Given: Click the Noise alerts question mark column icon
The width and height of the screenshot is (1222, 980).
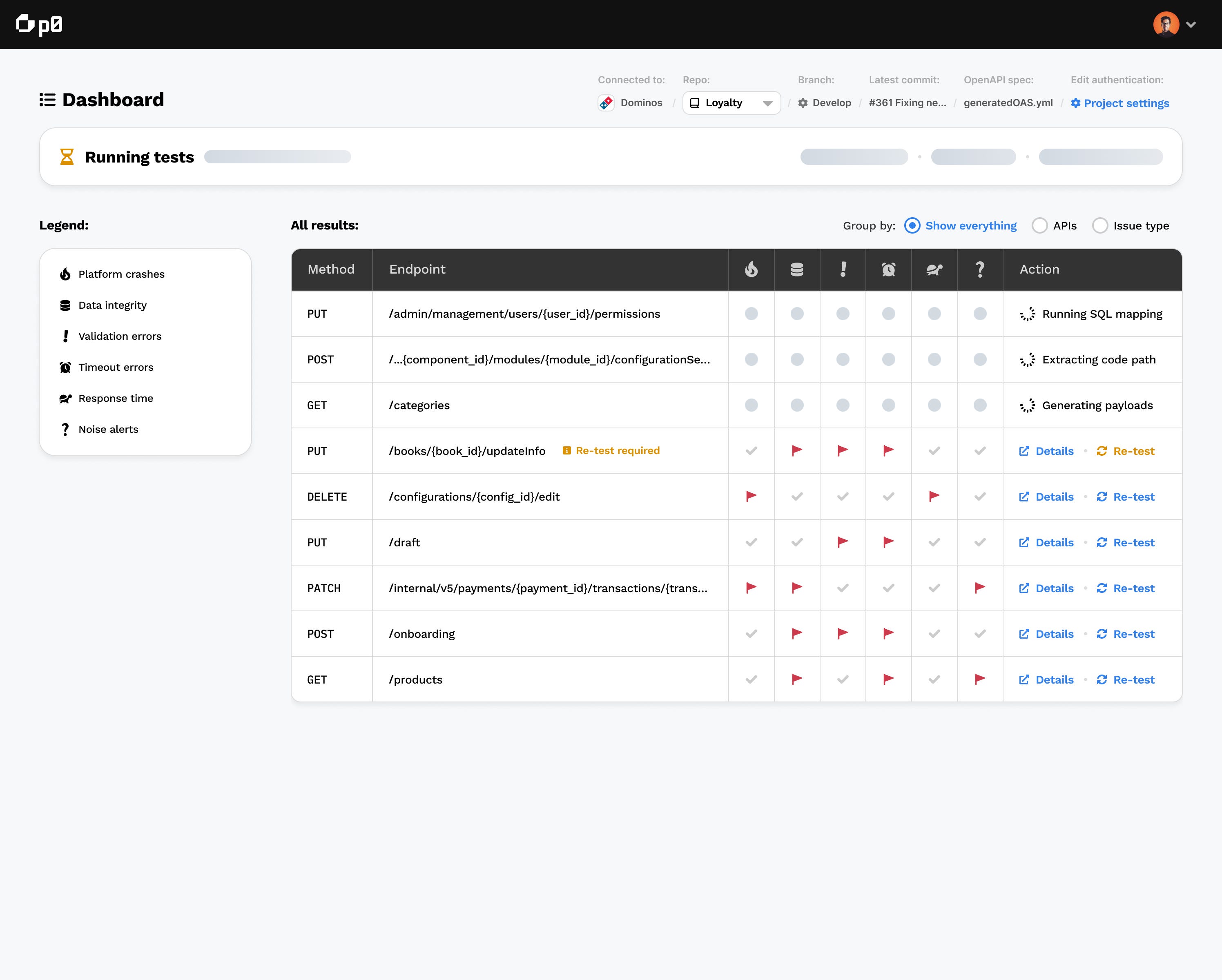Looking at the screenshot, I should 980,269.
